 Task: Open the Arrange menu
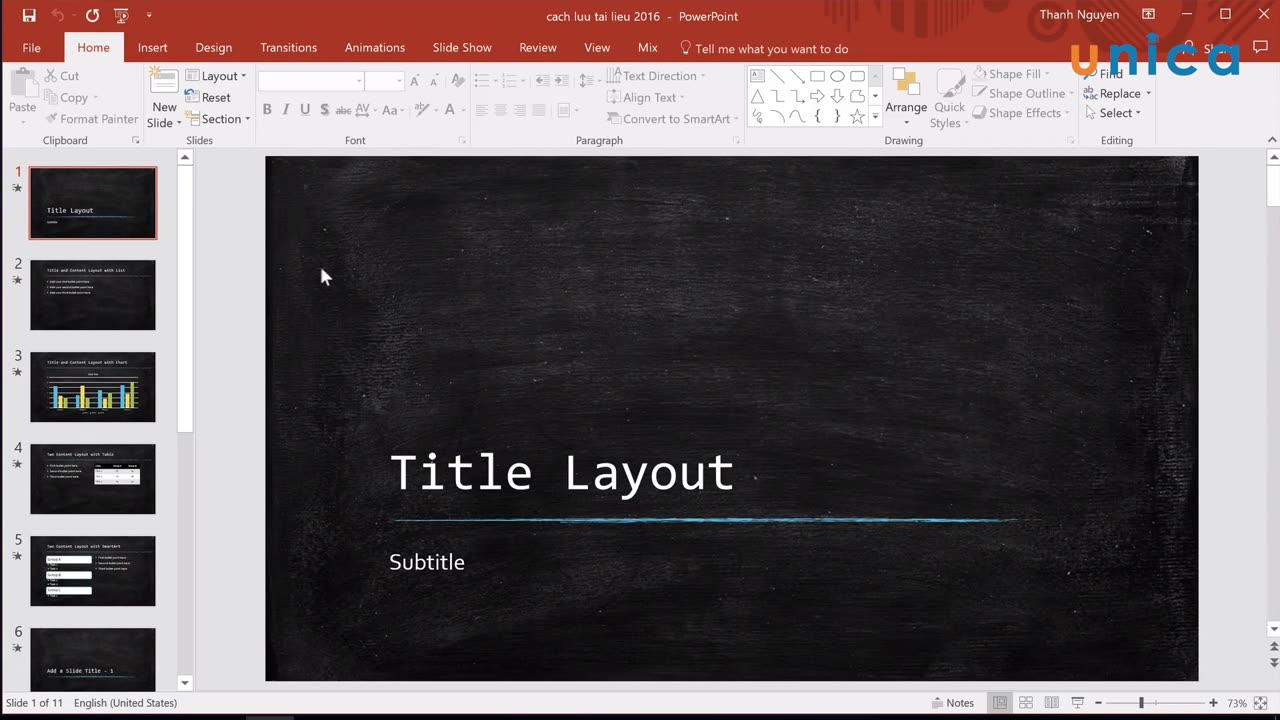click(906, 98)
